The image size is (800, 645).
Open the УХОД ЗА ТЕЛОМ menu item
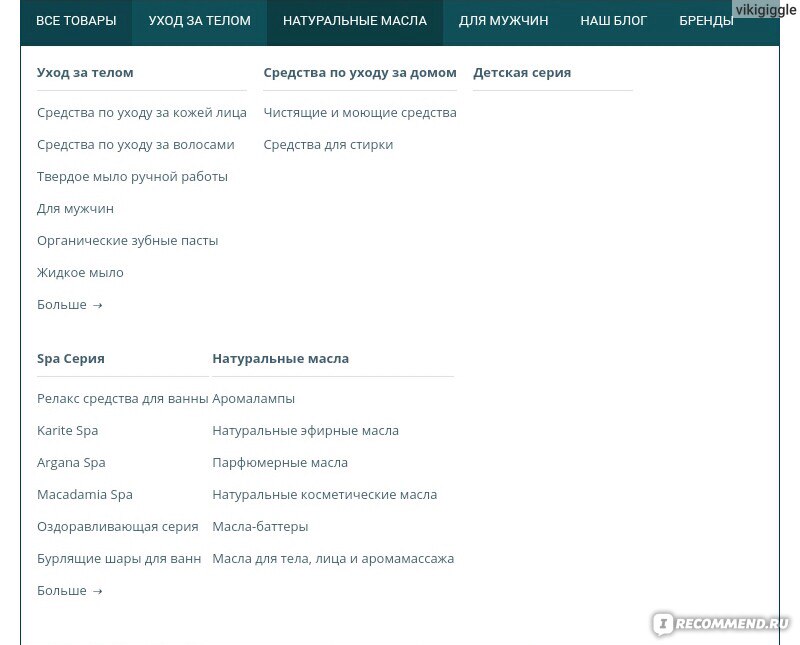pyautogui.click(x=199, y=21)
